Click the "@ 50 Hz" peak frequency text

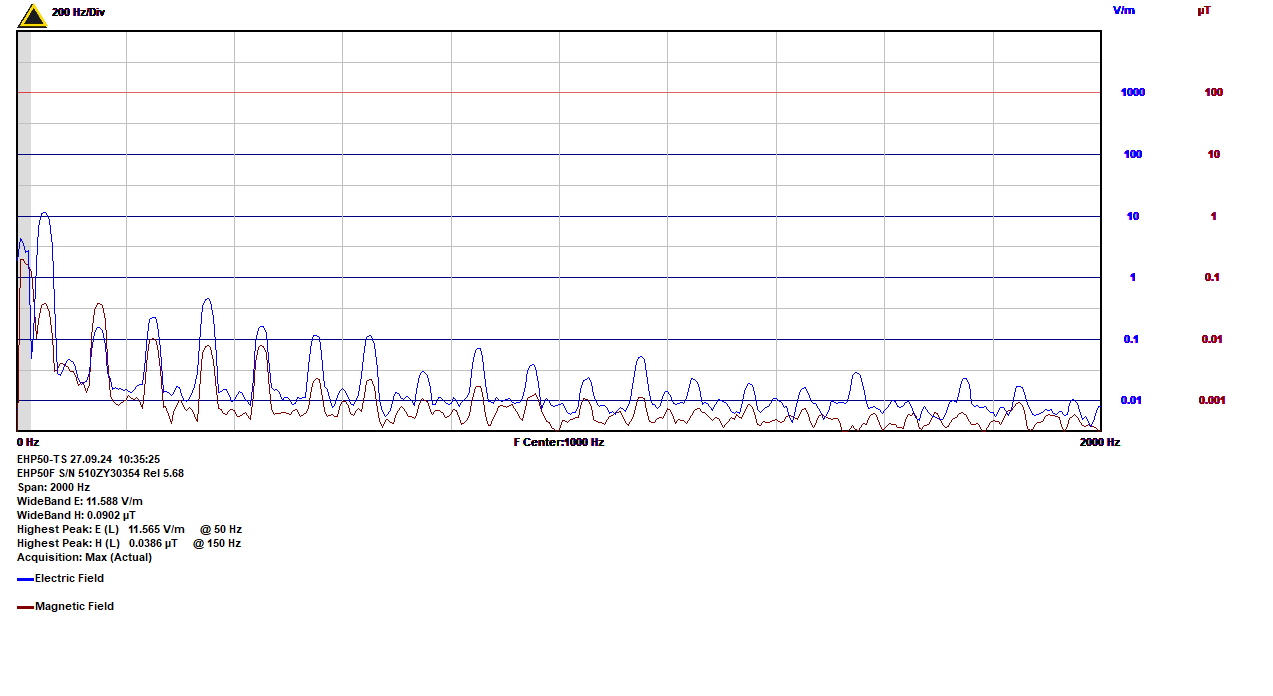(221, 529)
